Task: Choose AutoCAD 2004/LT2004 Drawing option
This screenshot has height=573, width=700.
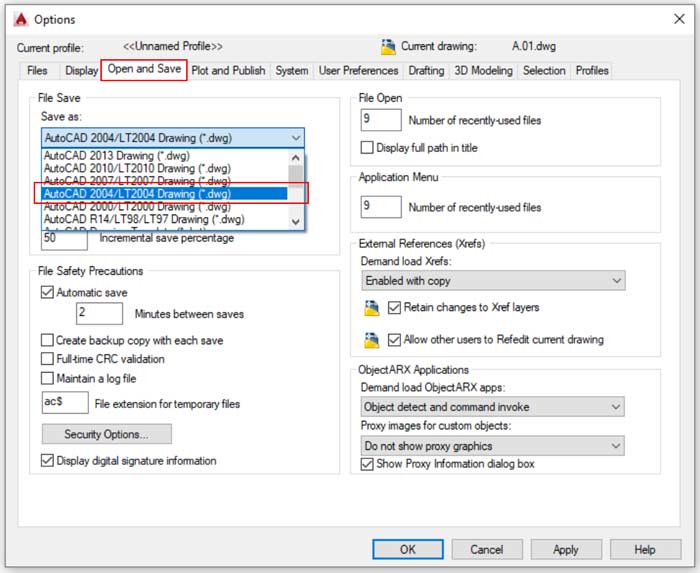Action: pyautogui.click(x=165, y=194)
